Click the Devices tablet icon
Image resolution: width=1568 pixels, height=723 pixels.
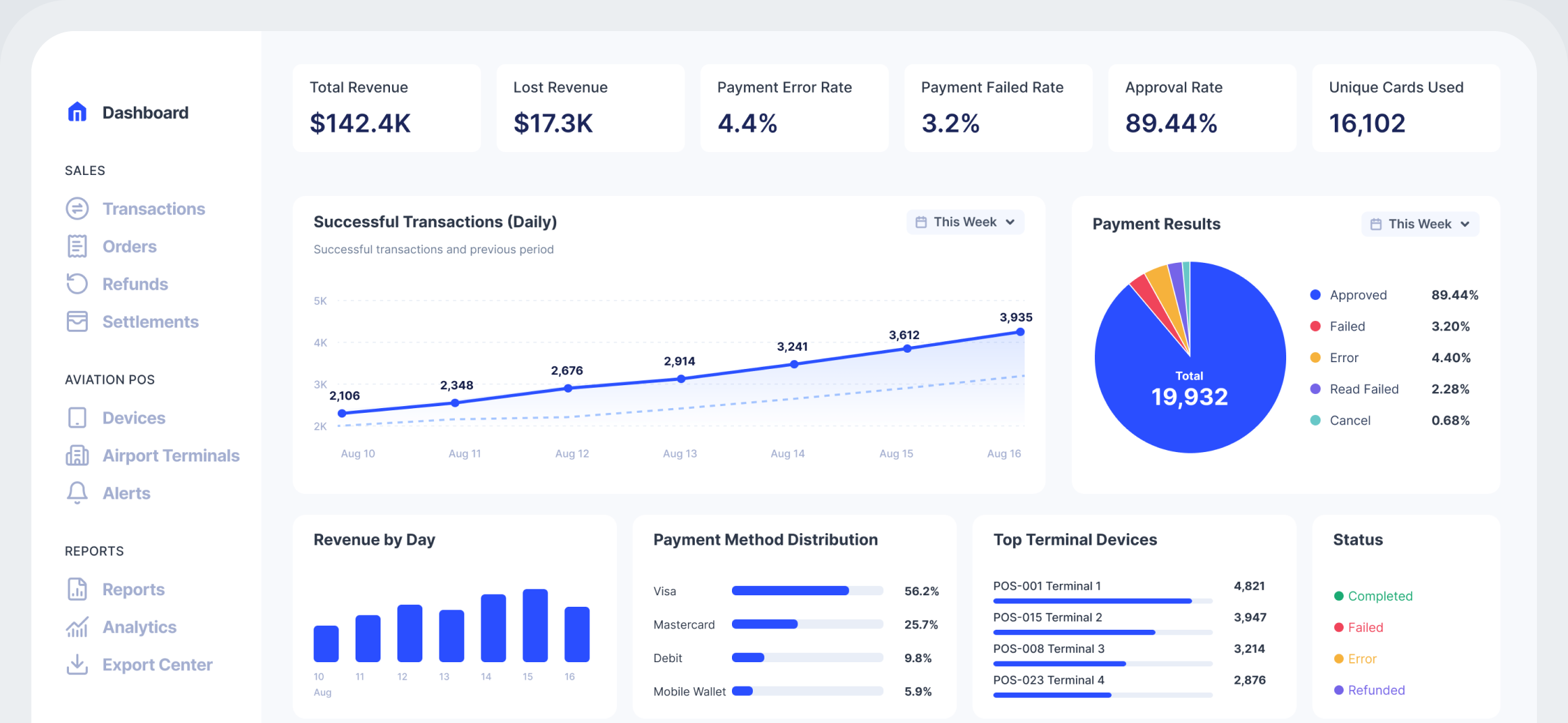(x=77, y=418)
